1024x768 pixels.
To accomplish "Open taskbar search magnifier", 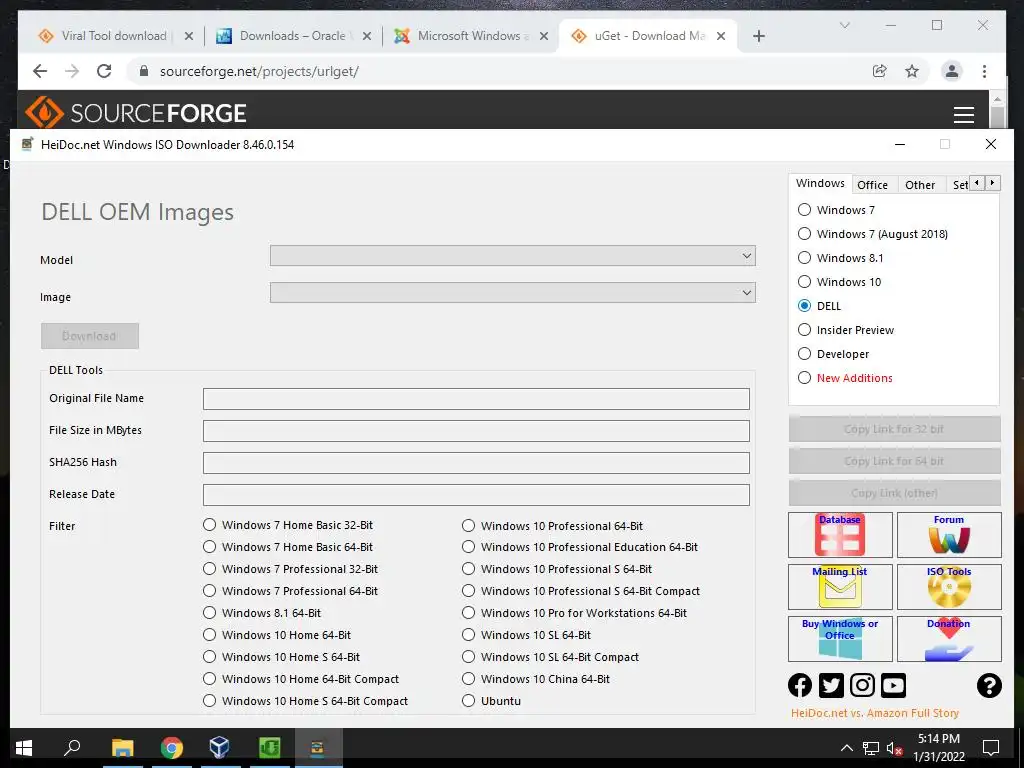I will [x=72, y=747].
